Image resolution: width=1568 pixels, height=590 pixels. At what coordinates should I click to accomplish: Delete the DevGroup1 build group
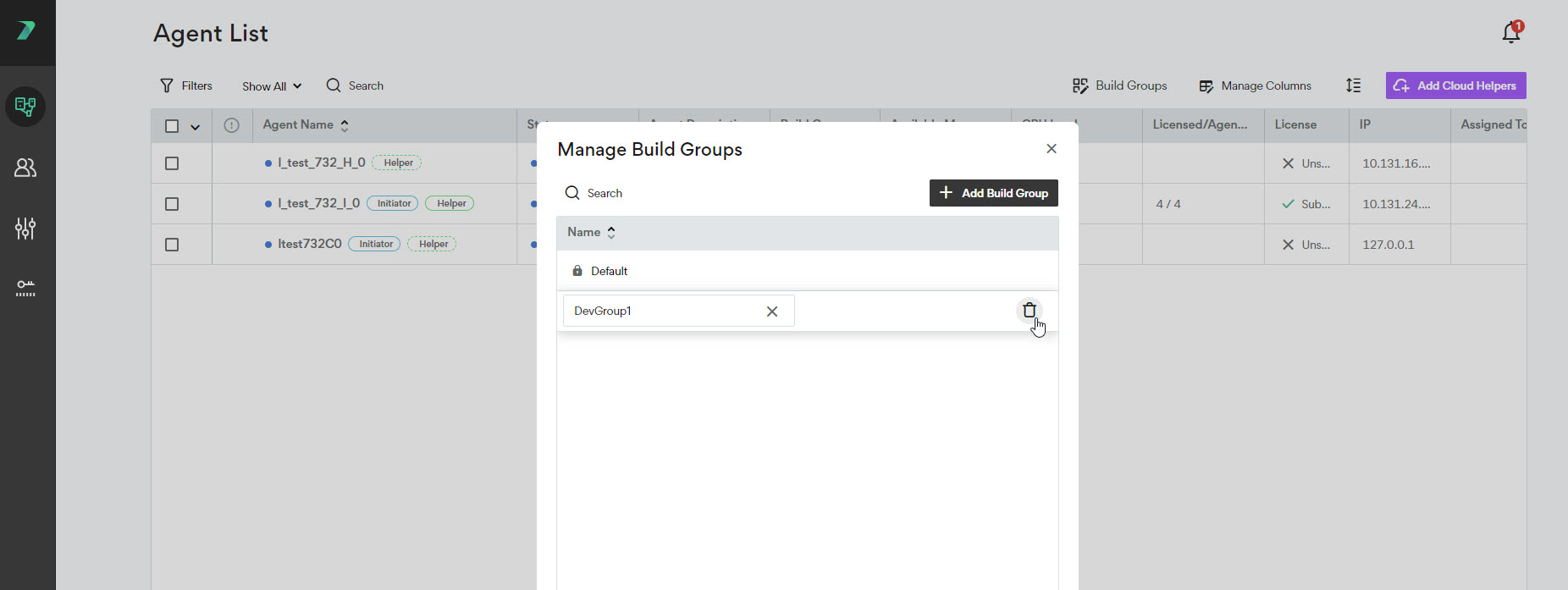1029,311
